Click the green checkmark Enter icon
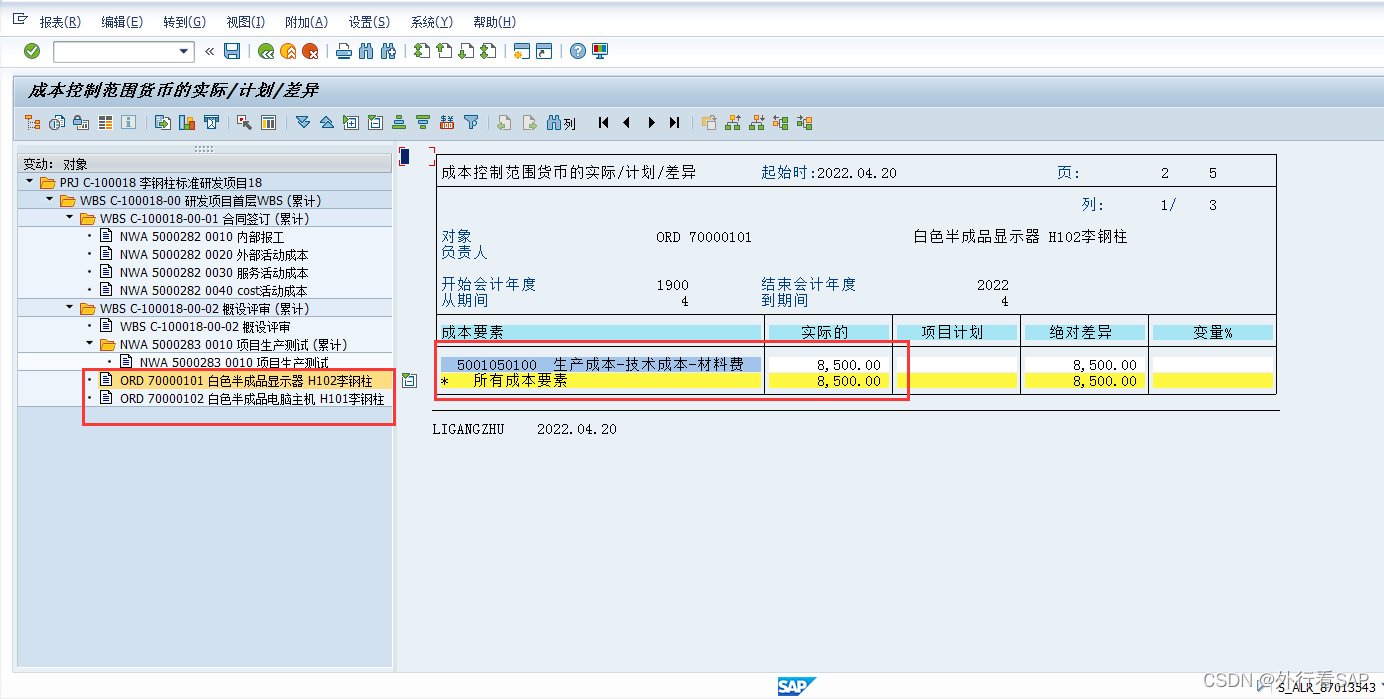This screenshot has width=1384, height=699. point(32,51)
